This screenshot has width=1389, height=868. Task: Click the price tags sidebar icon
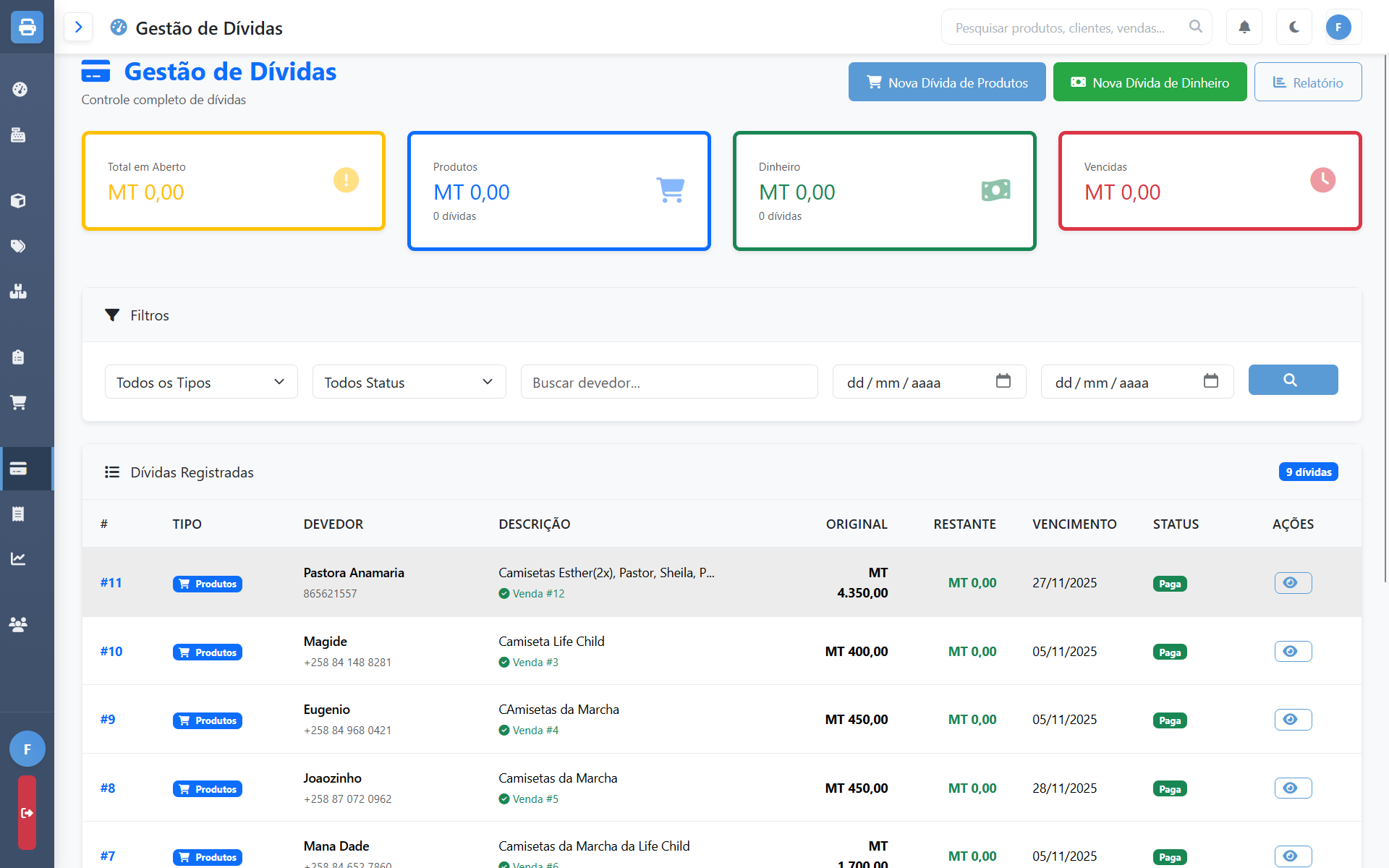click(x=19, y=246)
